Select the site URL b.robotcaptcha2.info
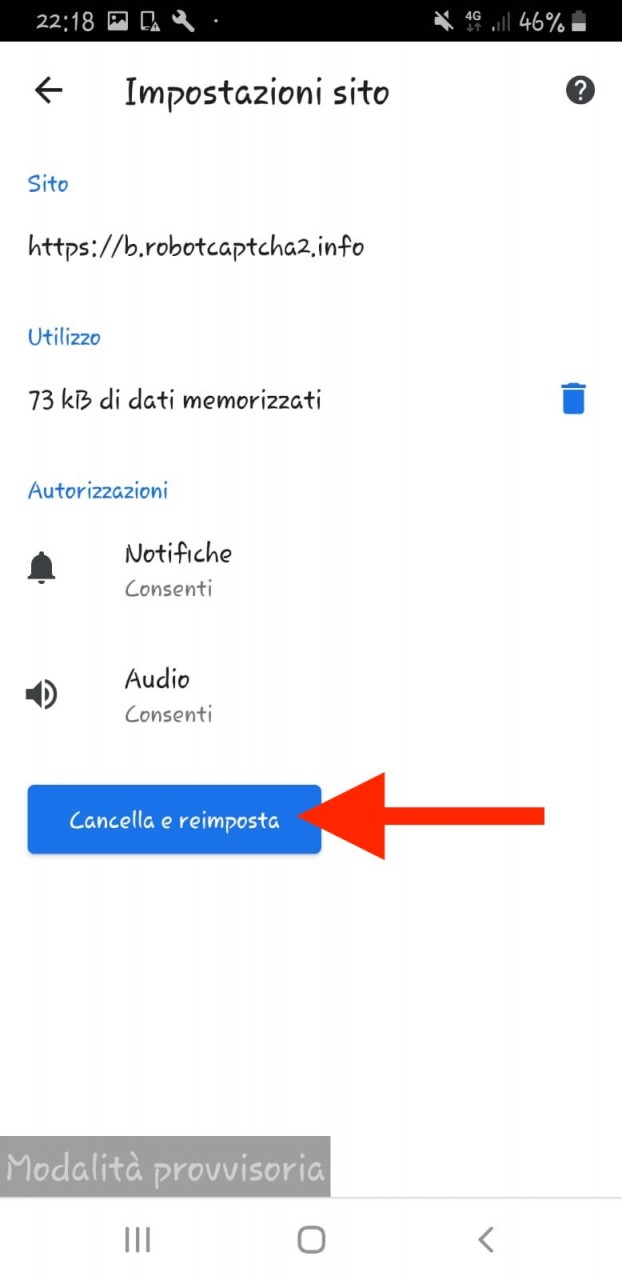Viewport: 622px width, 1280px height. pos(196,246)
